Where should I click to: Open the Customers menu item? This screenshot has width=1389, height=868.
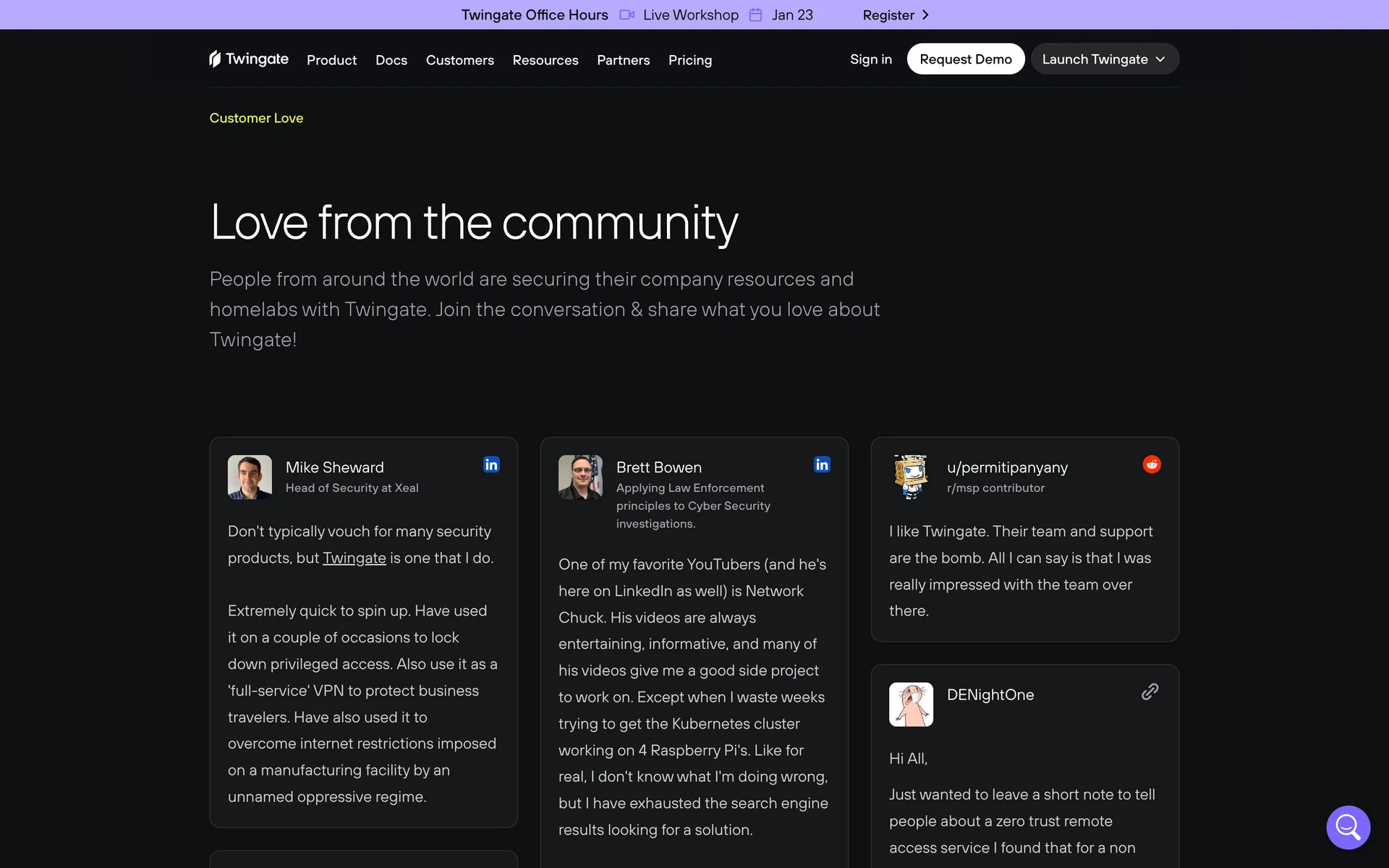click(x=459, y=60)
